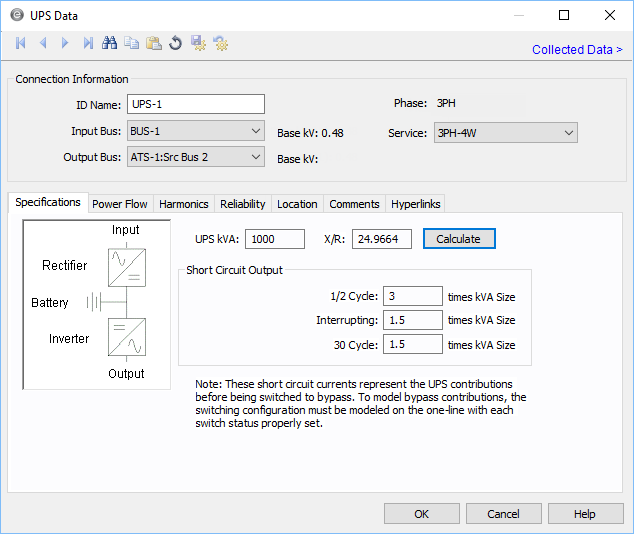Click the OK button
The width and height of the screenshot is (634, 534).
click(x=421, y=513)
